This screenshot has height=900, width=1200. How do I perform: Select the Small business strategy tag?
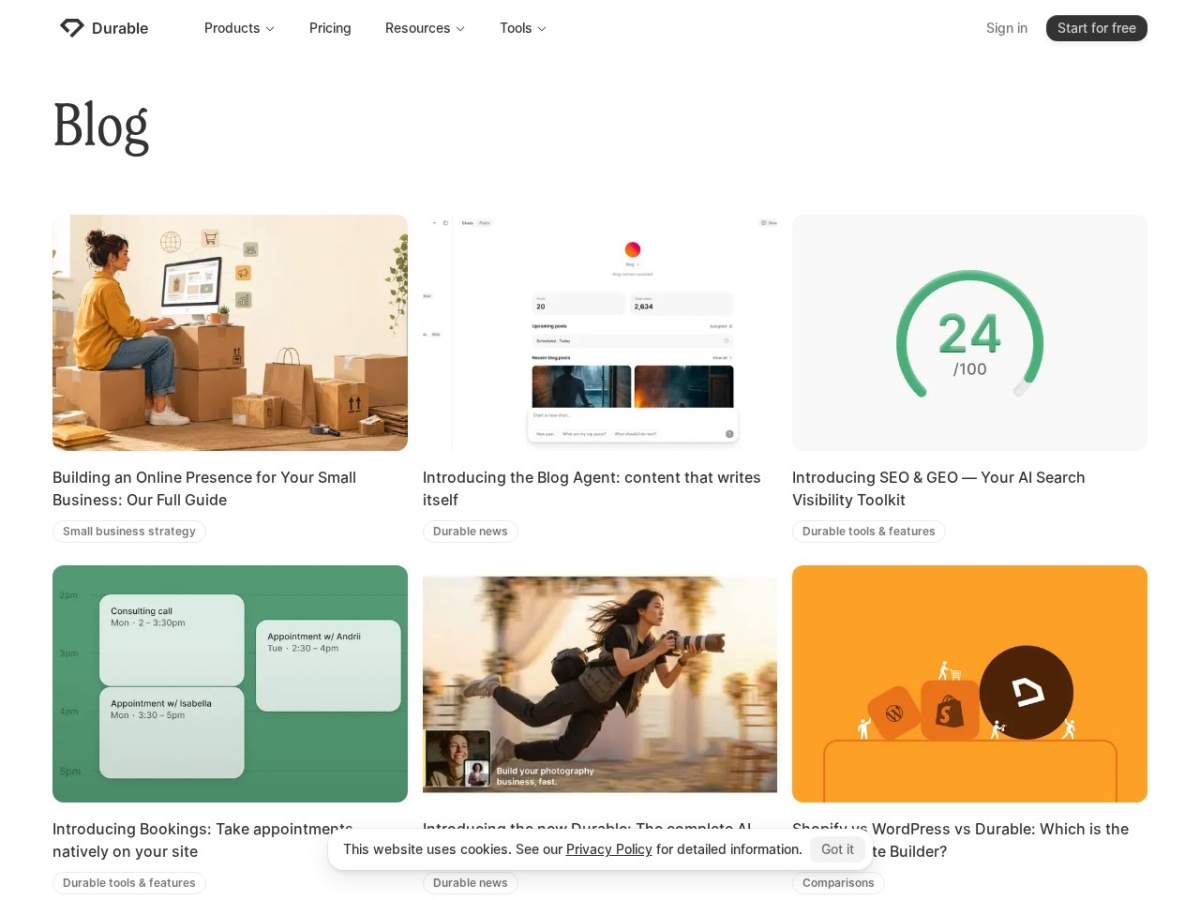129,531
